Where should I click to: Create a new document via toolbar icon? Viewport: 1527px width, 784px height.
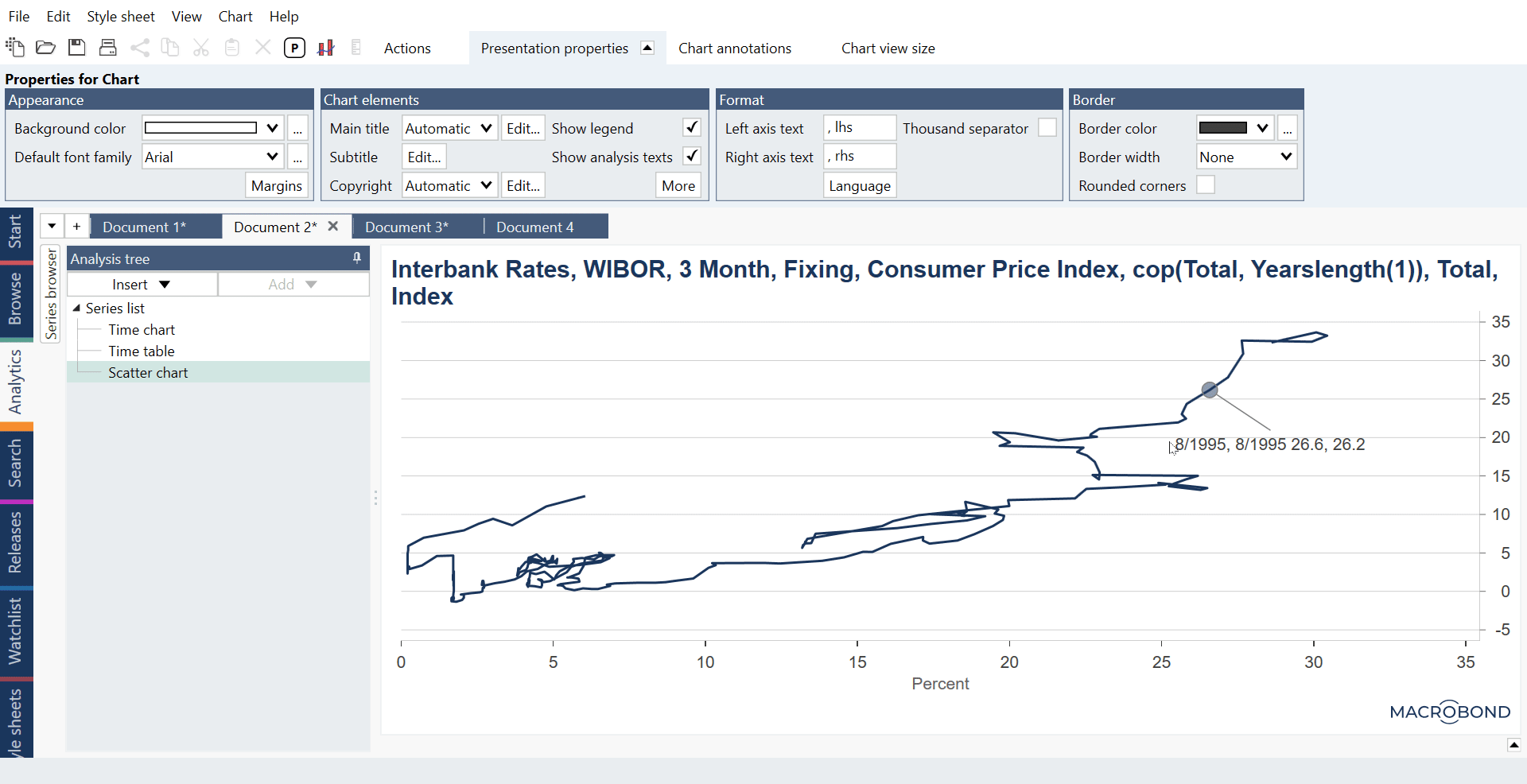pyautogui.click(x=15, y=48)
